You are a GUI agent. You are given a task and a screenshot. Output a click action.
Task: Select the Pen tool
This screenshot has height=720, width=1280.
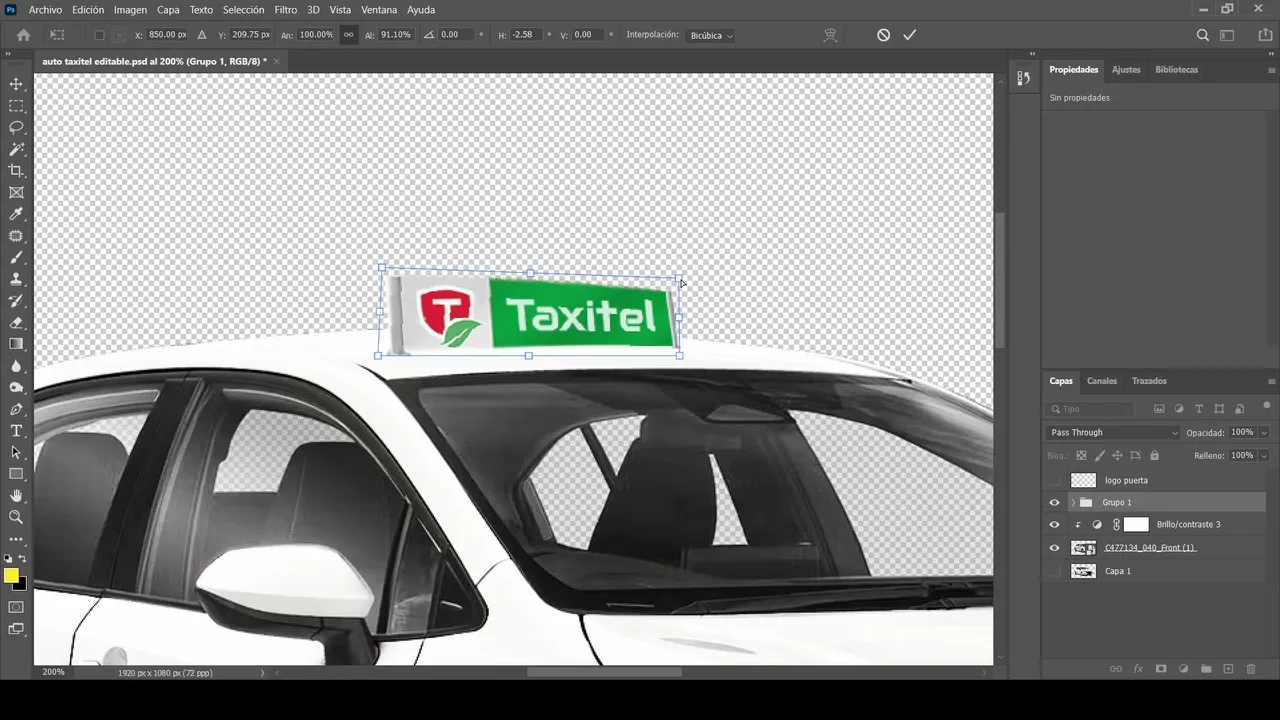pos(16,409)
